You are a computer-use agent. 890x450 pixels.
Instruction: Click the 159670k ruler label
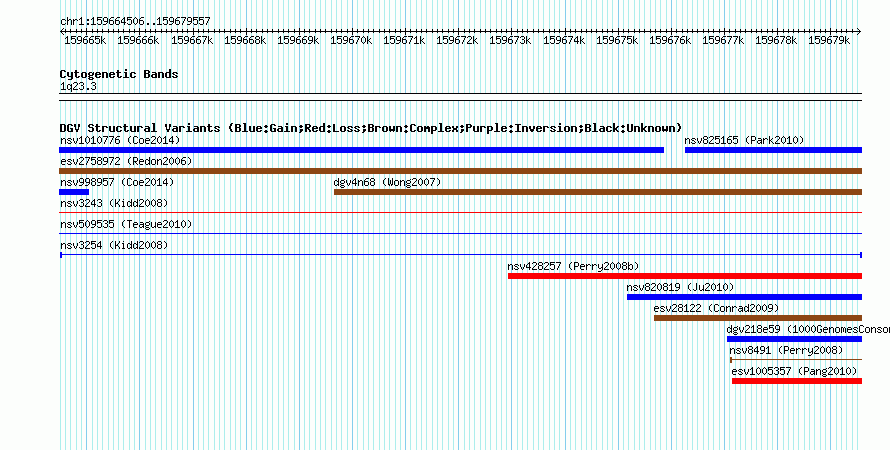[351, 40]
